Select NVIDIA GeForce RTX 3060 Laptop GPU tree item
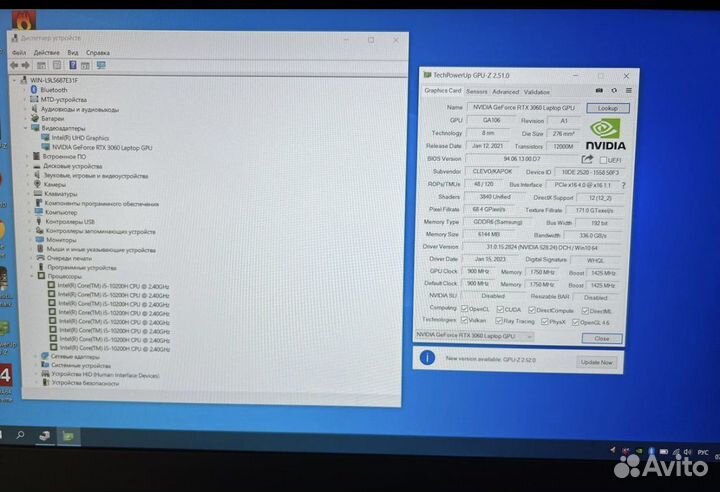720x492 pixels. (102, 147)
